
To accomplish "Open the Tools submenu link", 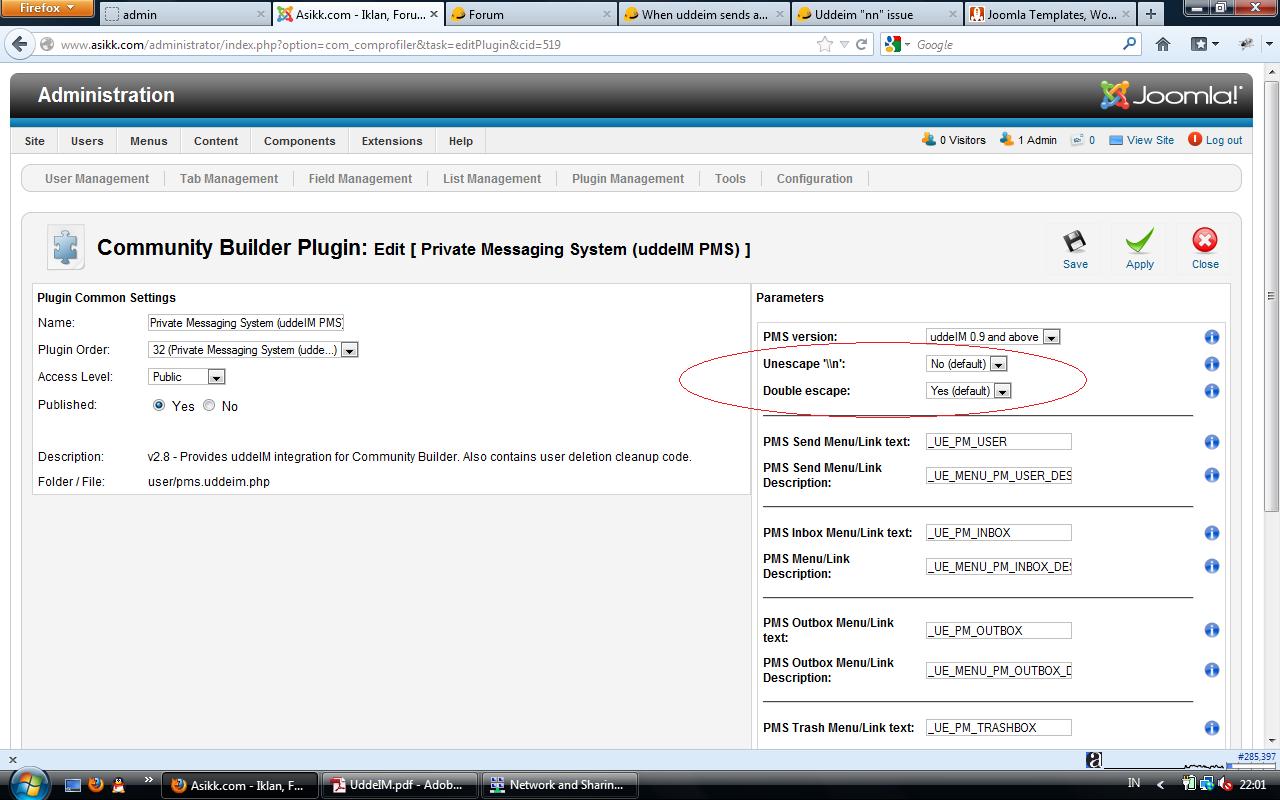I will pos(730,179).
